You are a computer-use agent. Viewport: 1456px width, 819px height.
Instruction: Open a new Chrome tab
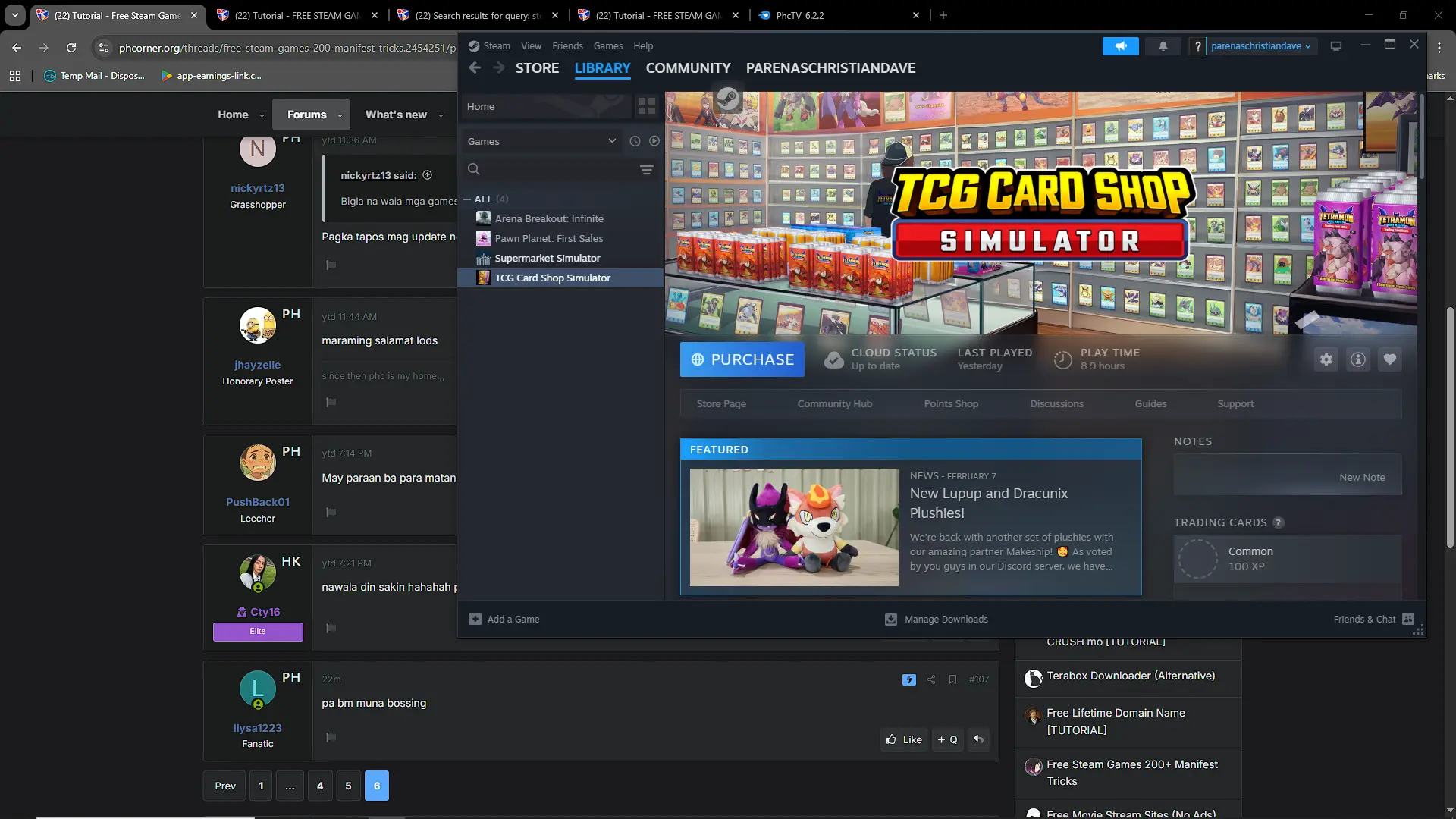point(943,15)
